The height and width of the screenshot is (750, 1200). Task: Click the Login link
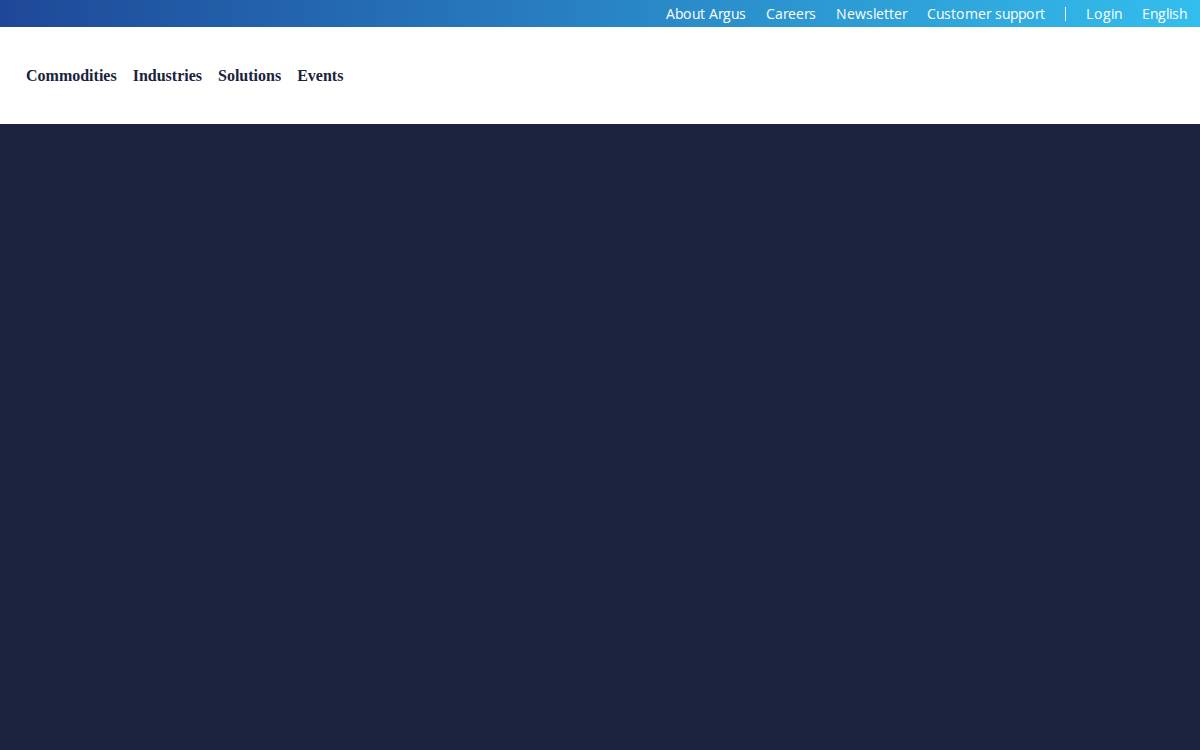coord(1104,14)
